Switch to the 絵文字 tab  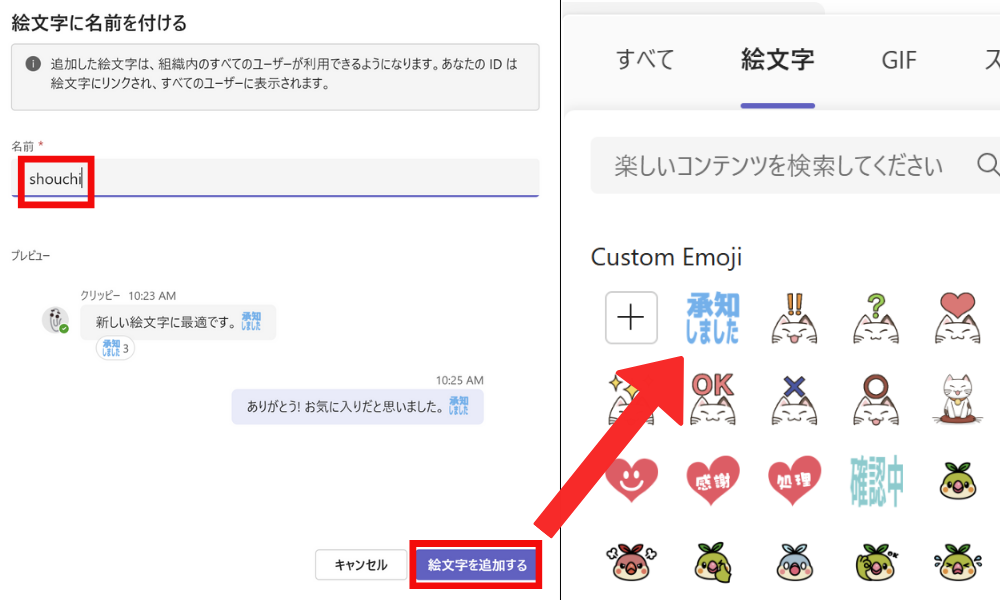click(777, 60)
